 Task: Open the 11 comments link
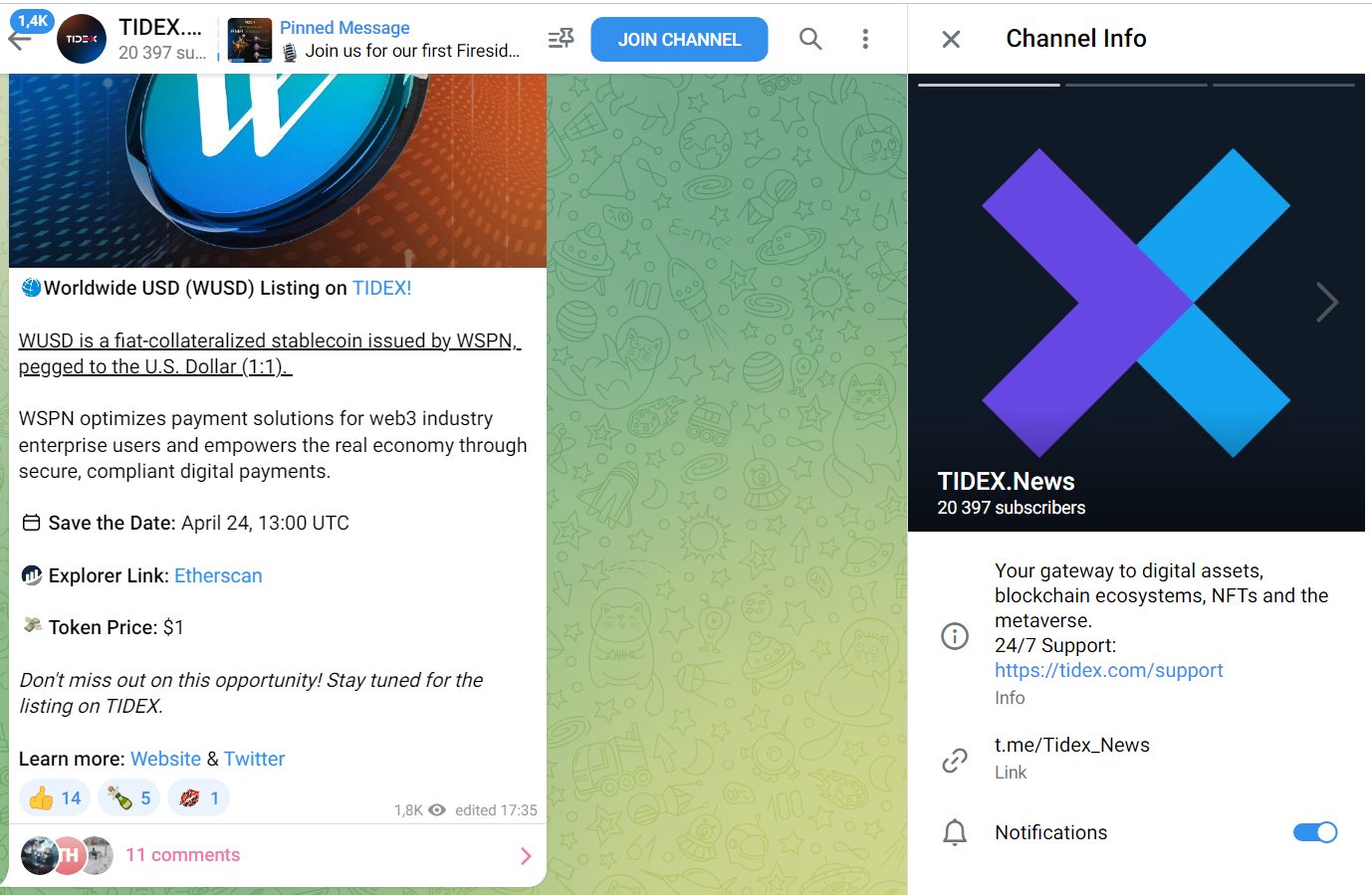(x=182, y=855)
